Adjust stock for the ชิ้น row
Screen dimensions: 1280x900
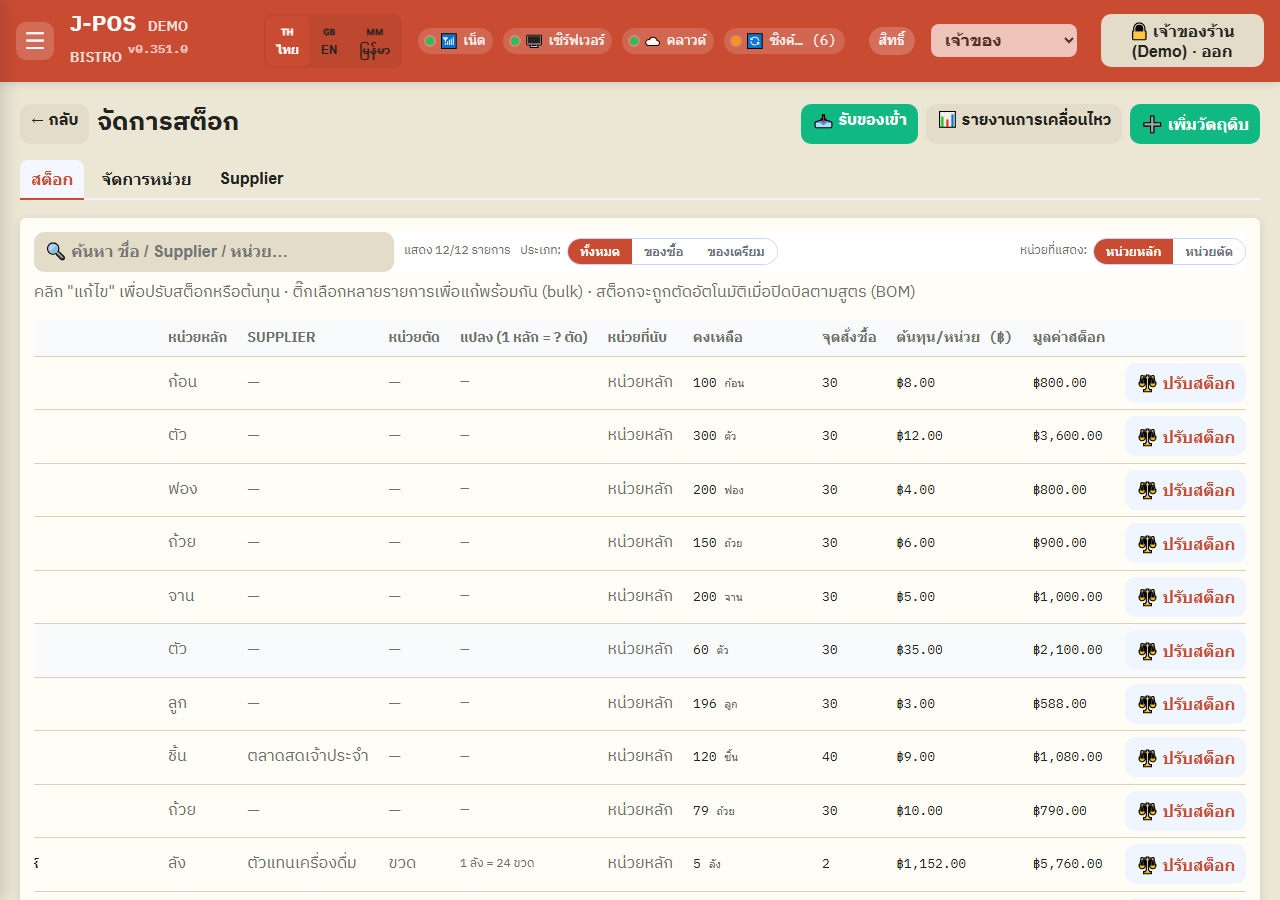coord(1185,757)
